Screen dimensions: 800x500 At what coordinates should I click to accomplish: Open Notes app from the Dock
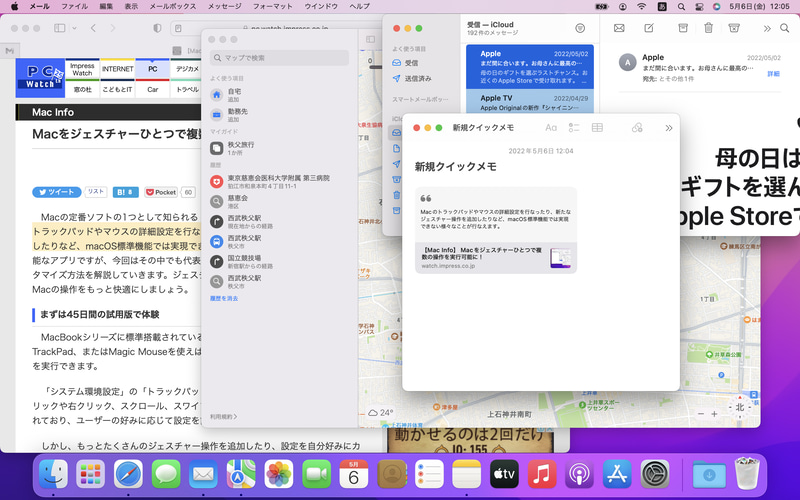point(466,474)
